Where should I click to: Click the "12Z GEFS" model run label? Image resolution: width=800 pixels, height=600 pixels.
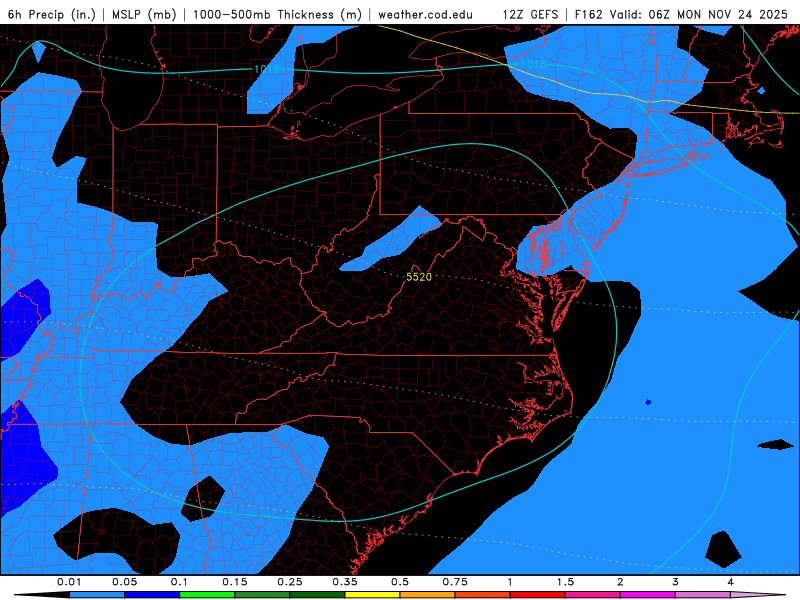coord(531,14)
